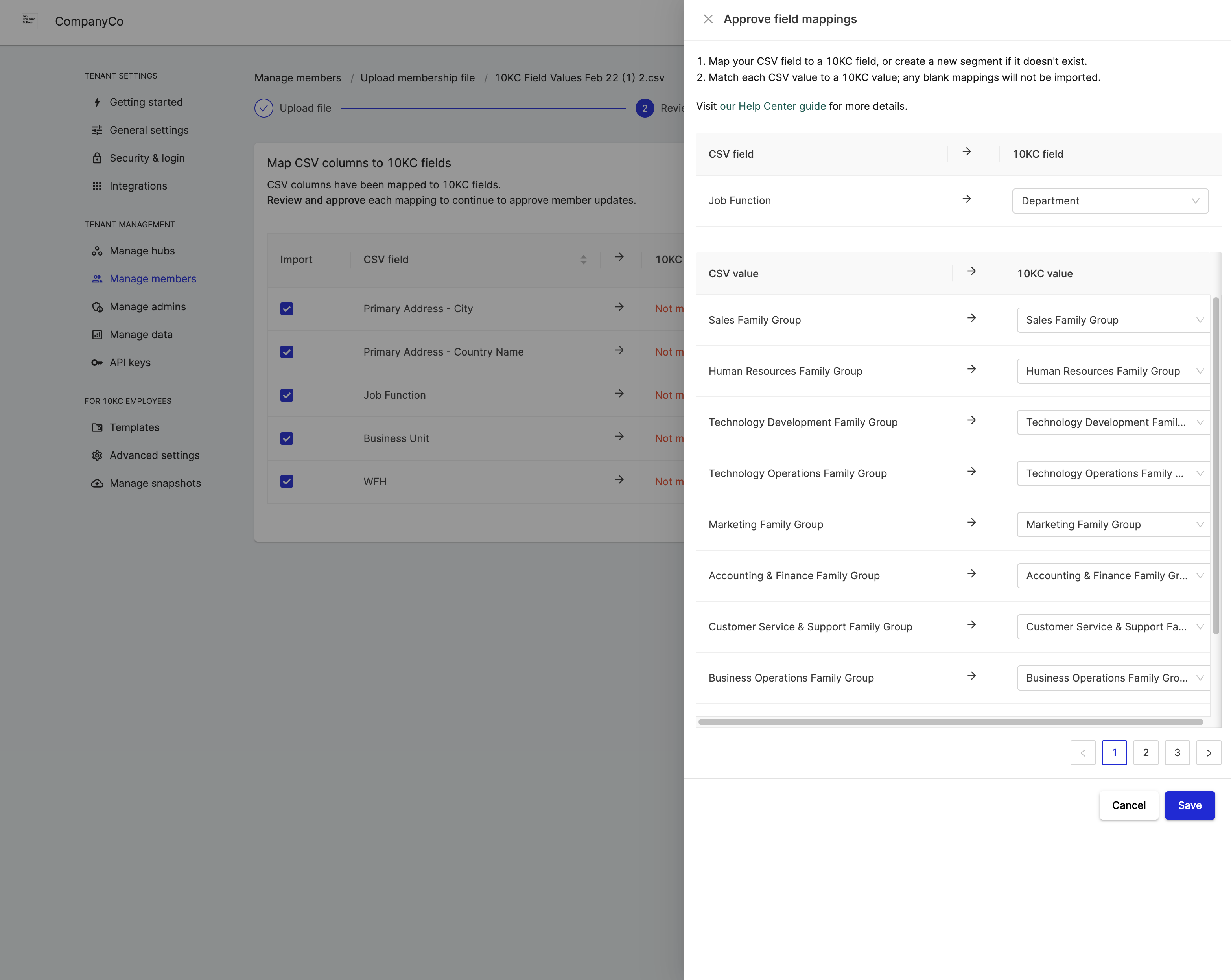Open General settings in sidebar
The height and width of the screenshot is (980, 1231).
[148, 130]
